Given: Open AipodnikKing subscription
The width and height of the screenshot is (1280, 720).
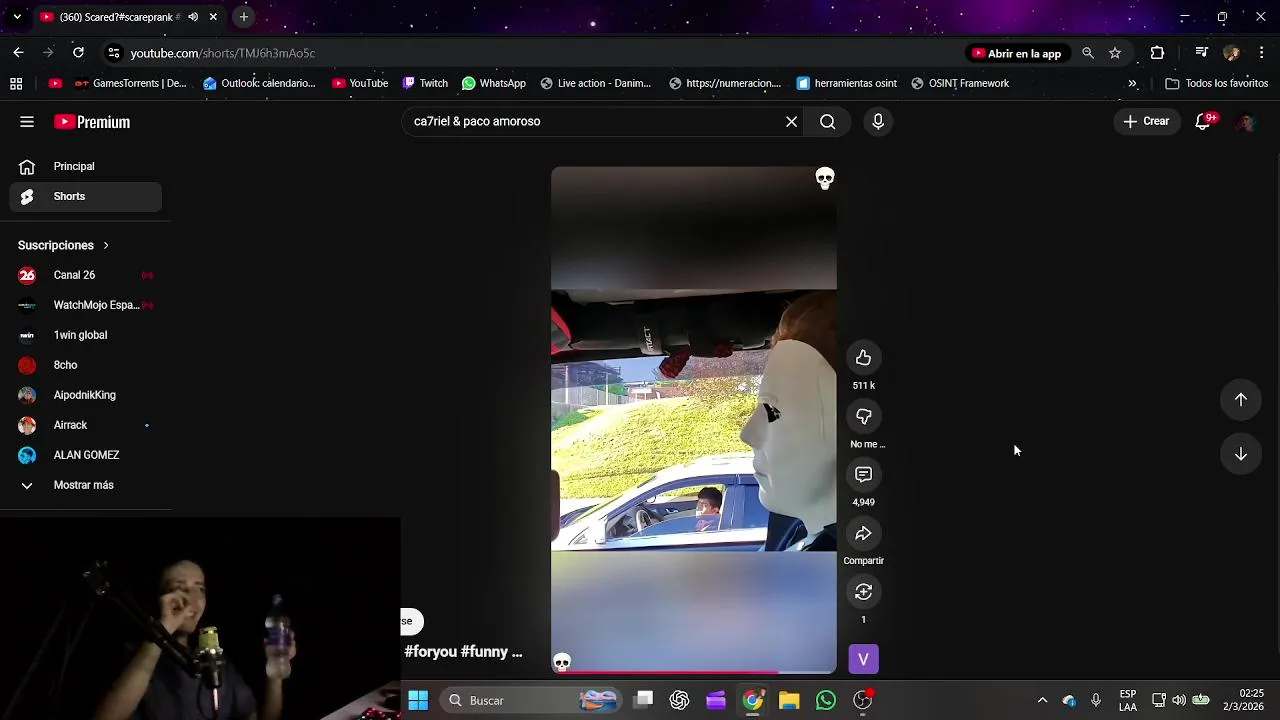Looking at the screenshot, I should coord(86,395).
